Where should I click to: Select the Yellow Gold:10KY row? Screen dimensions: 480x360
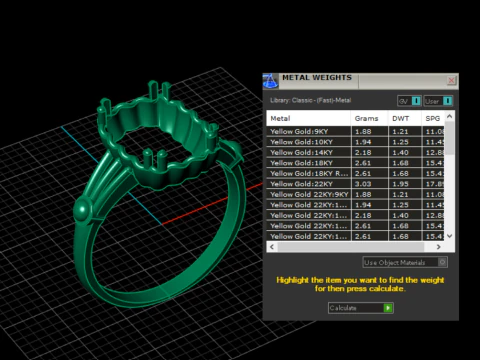(355, 142)
